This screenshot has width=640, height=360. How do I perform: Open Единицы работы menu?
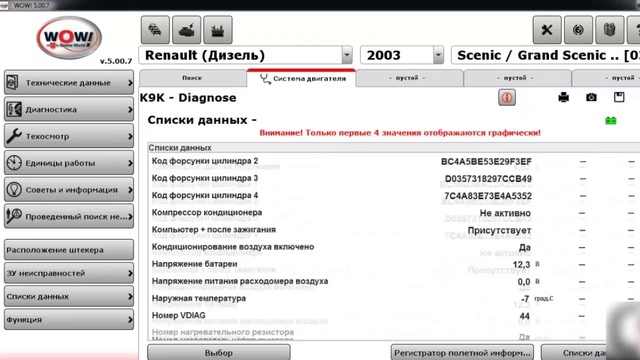(x=69, y=163)
